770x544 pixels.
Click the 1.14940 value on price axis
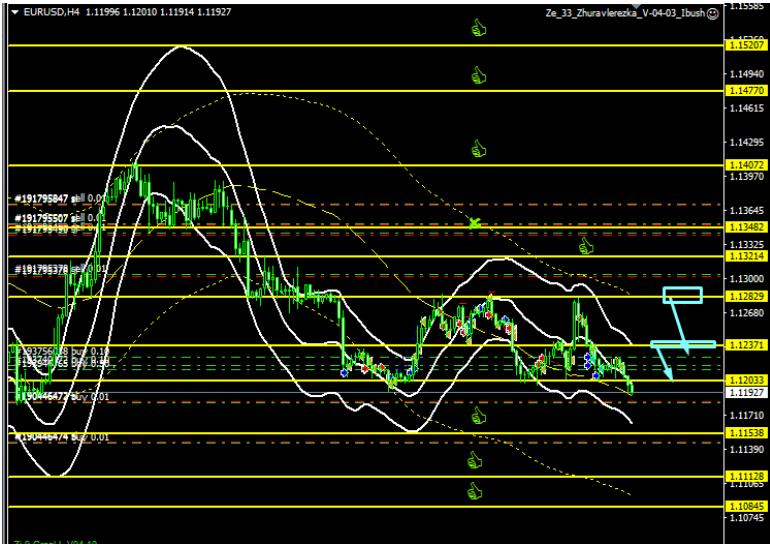click(747, 74)
